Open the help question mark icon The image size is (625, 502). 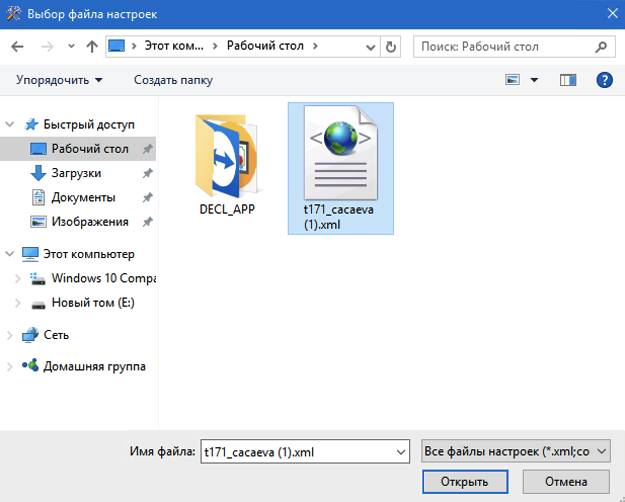click(603, 79)
